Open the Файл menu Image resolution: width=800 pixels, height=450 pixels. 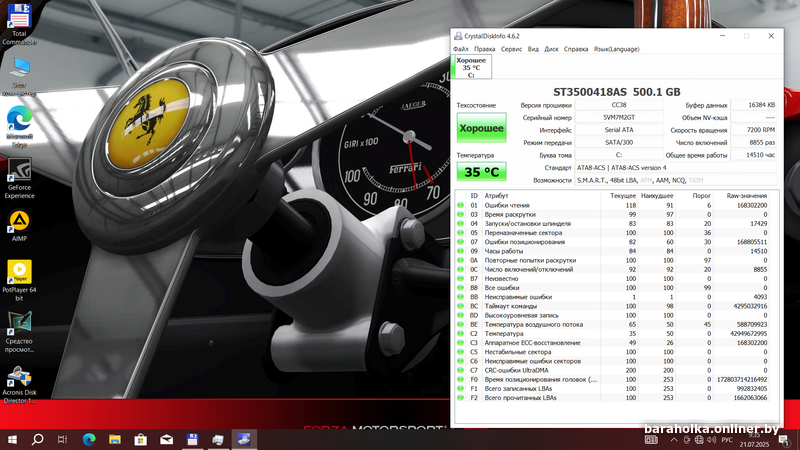(460, 48)
